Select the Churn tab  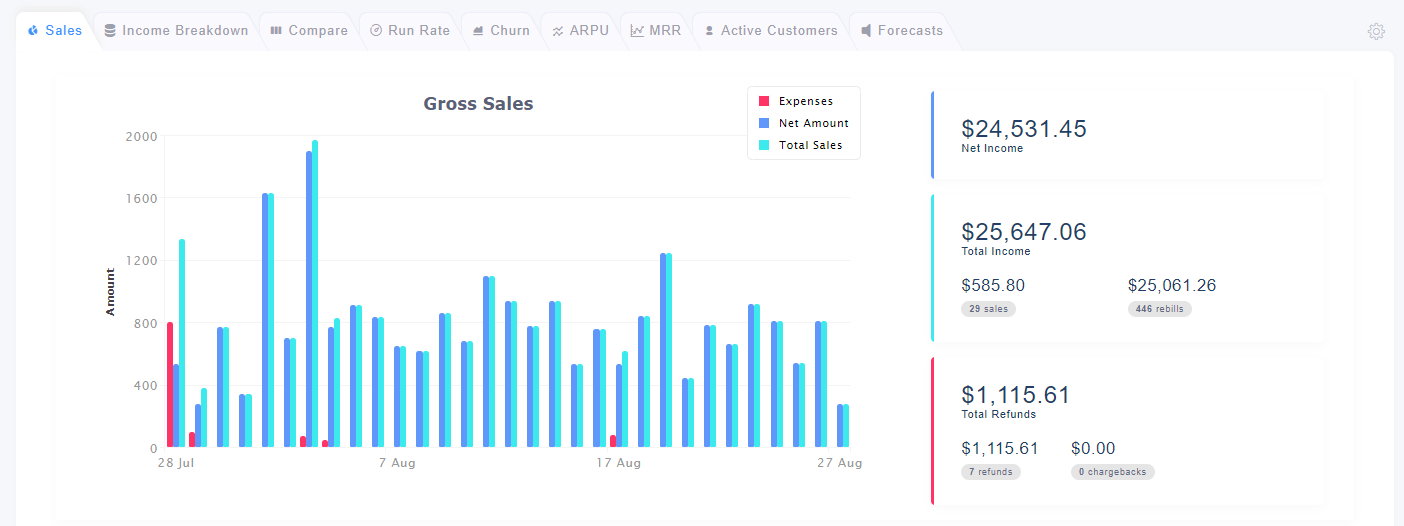coord(501,31)
